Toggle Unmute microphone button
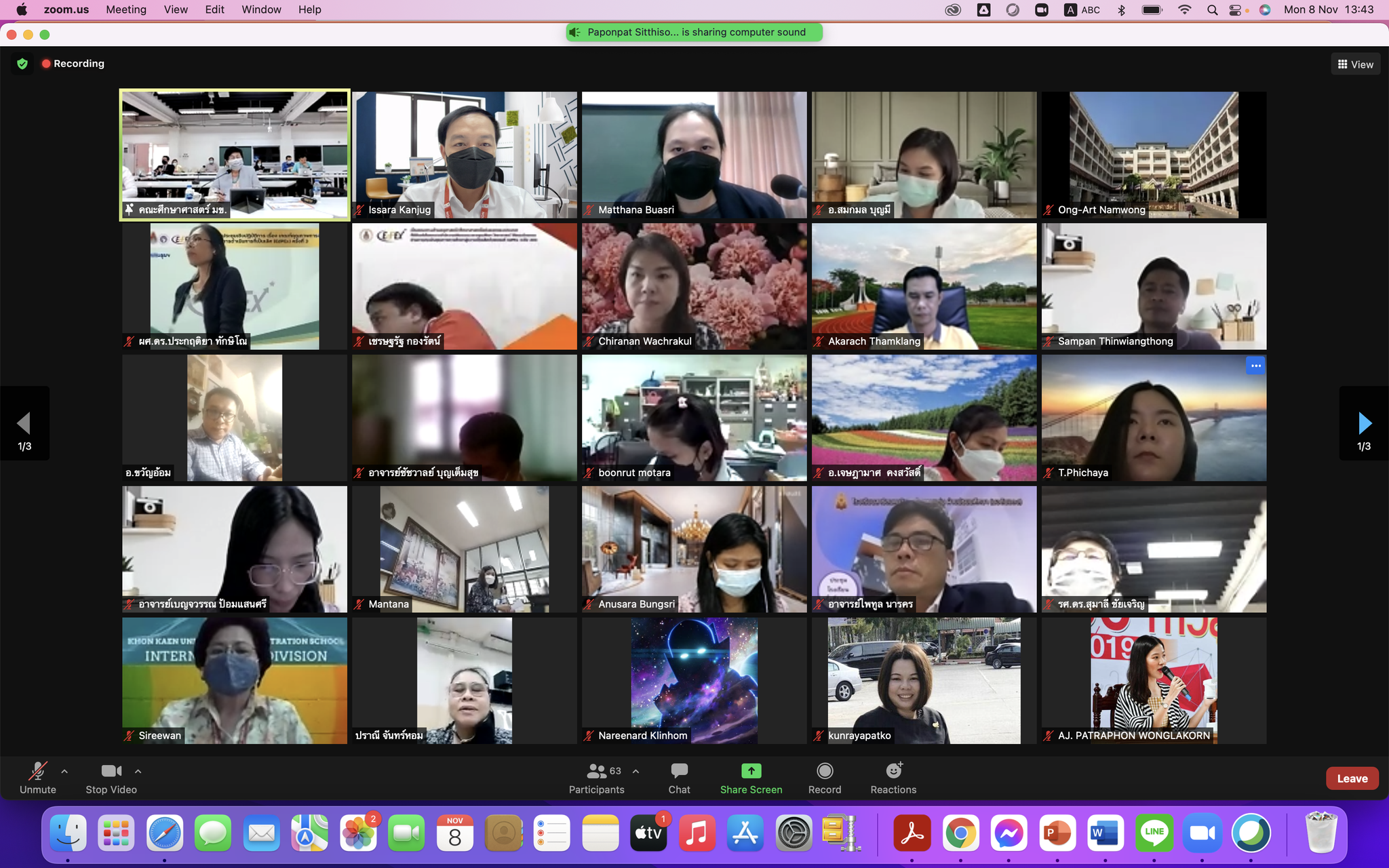The height and width of the screenshot is (868, 1389). coord(37,771)
